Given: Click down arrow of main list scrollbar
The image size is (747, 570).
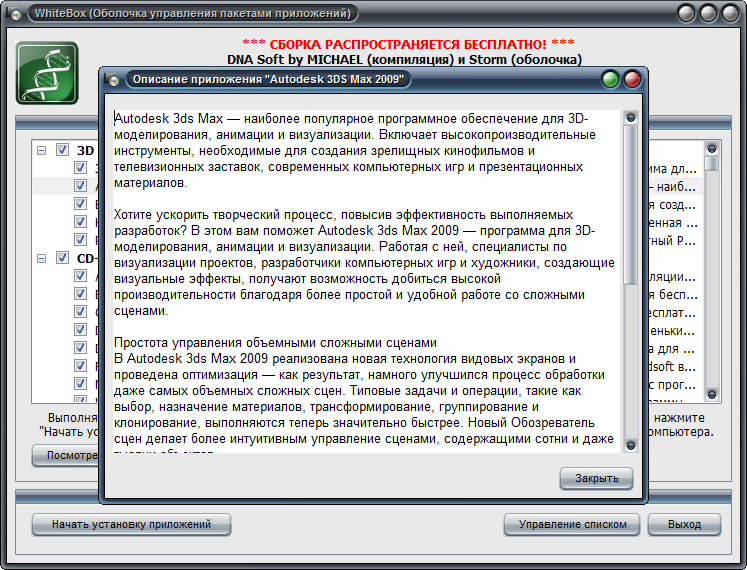Looking at the screenshot, I should click(x=712, y=395).
